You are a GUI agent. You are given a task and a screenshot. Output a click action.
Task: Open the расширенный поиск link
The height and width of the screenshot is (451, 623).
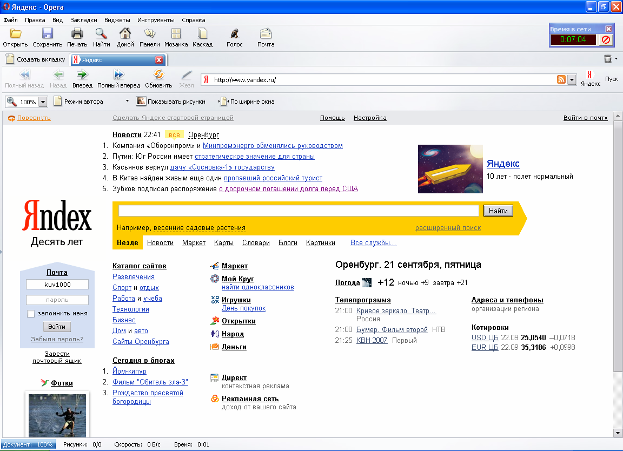pyautogui.click(x=448, y=228)
